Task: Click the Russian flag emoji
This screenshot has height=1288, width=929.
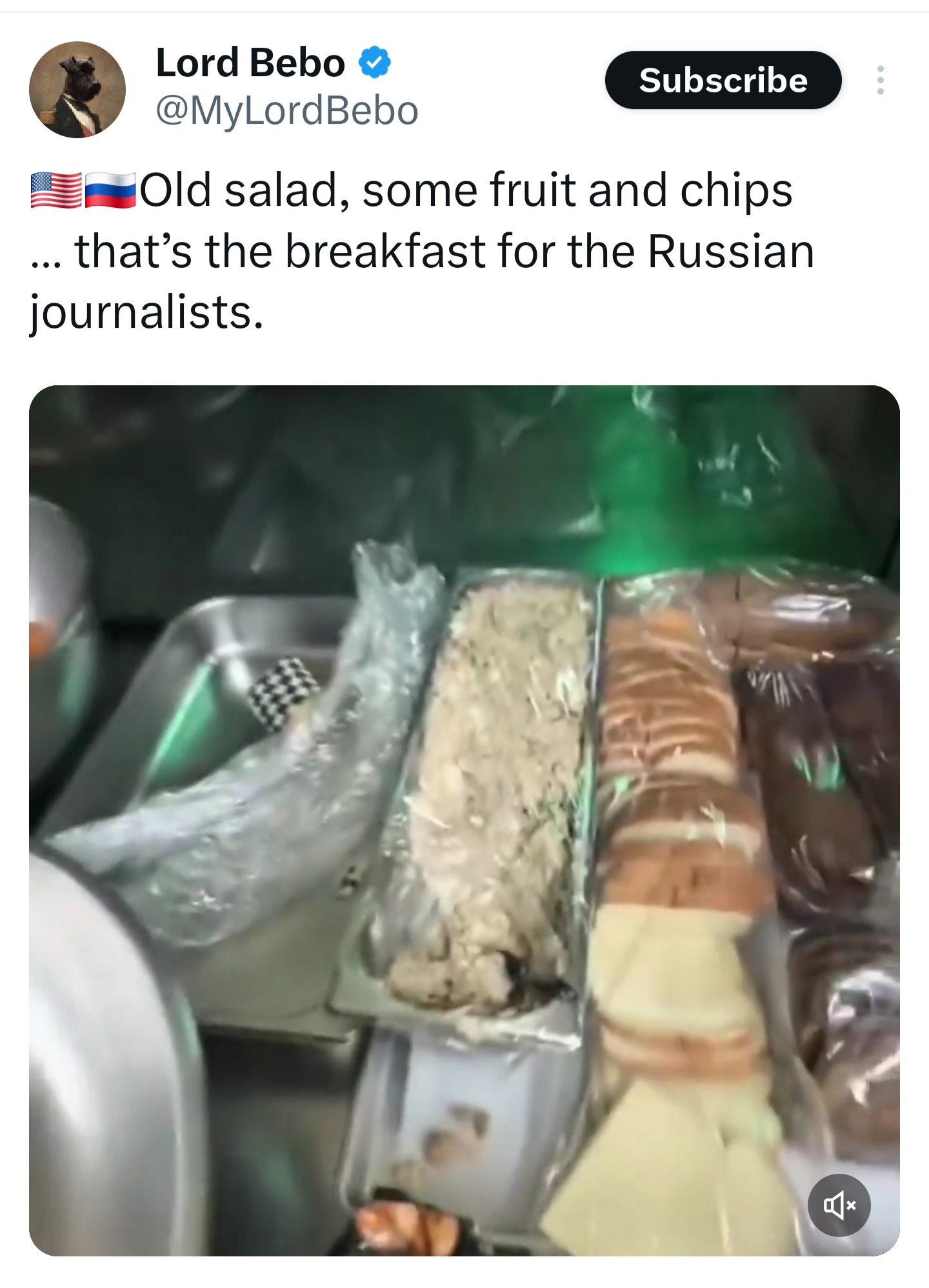Action: click(110, 190)
